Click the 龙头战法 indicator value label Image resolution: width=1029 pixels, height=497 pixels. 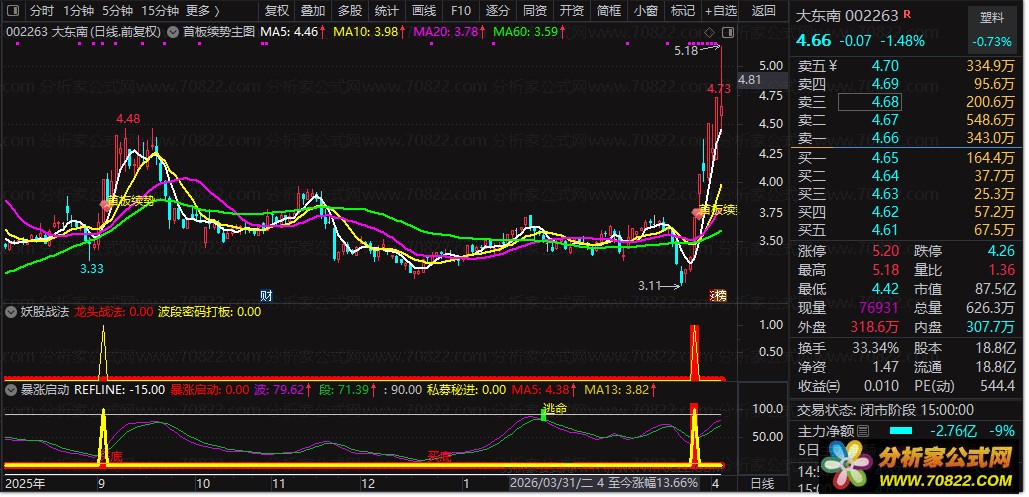(x=114, y=312)
